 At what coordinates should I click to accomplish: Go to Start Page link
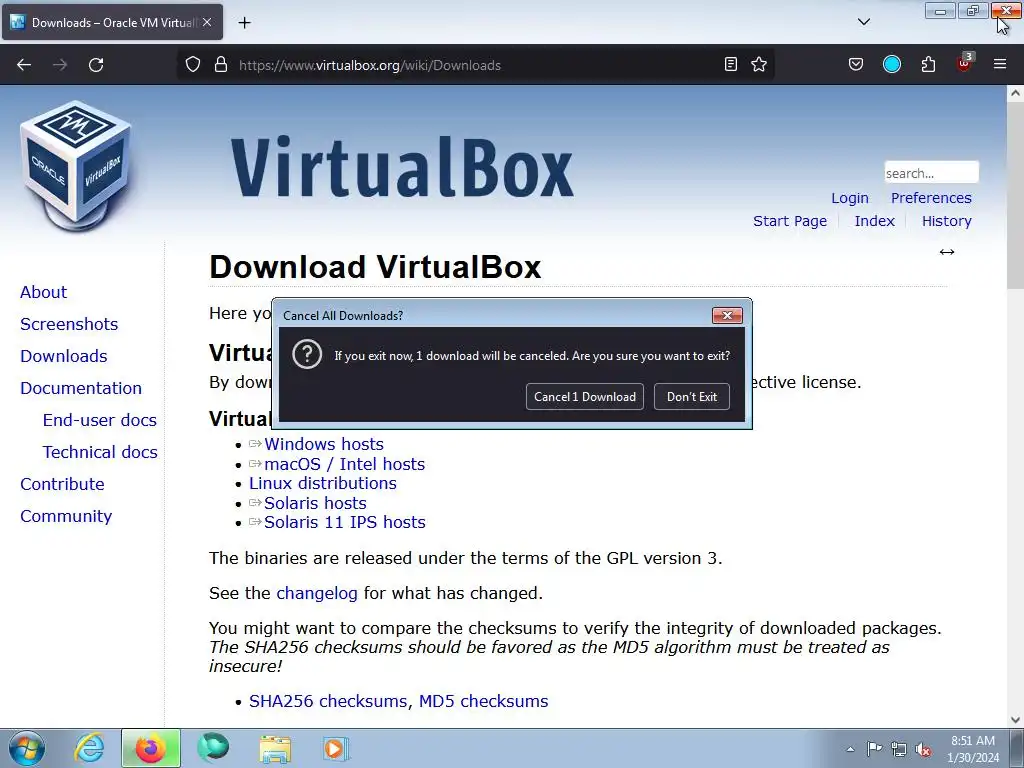[x=790, y=221]
